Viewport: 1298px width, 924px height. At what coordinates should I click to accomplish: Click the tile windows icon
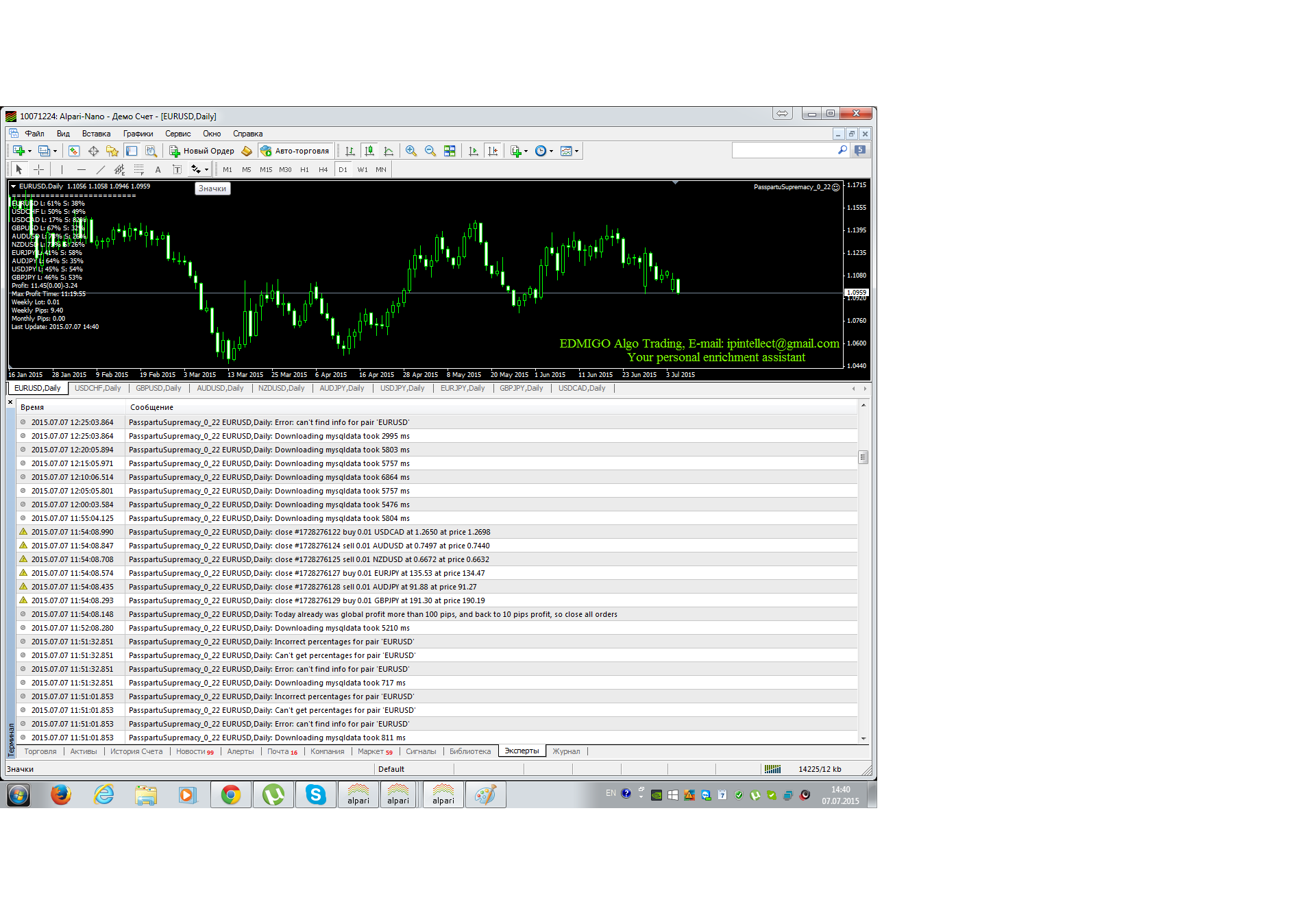point(450,151)
